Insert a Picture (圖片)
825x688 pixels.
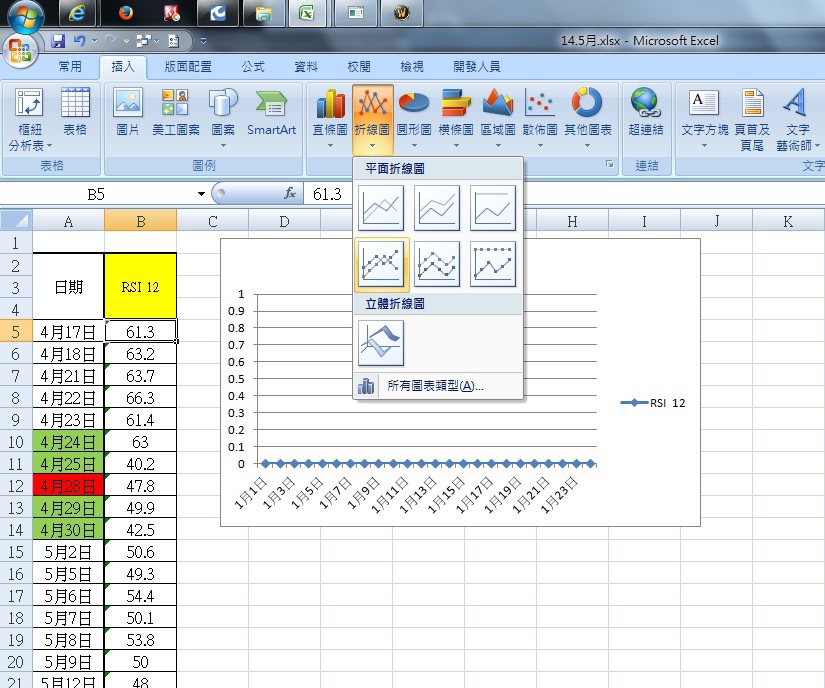point(128,112)
